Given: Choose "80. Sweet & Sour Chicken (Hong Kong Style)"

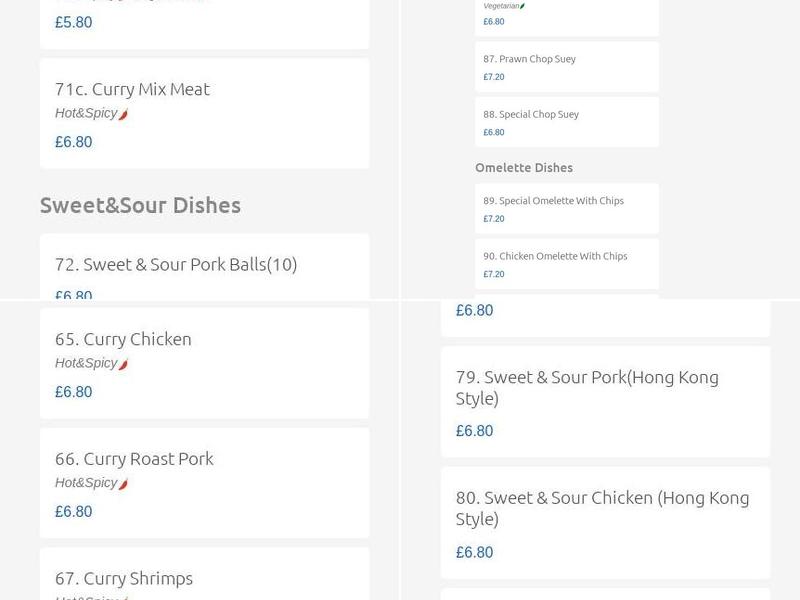Looking at the screenshot, I should pos(601,508).
